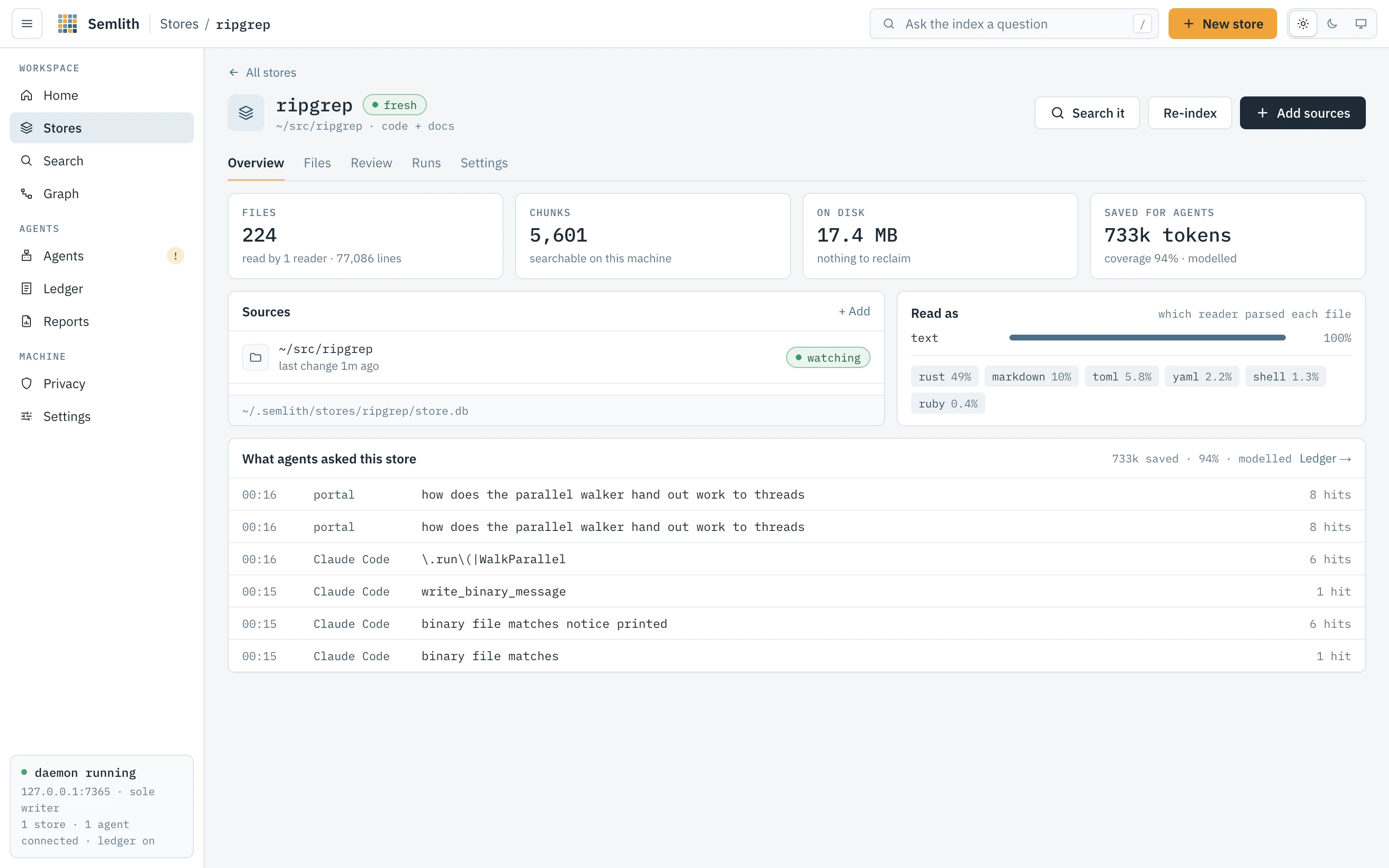Click Stores in the breadcrumb

click(179, 24)
